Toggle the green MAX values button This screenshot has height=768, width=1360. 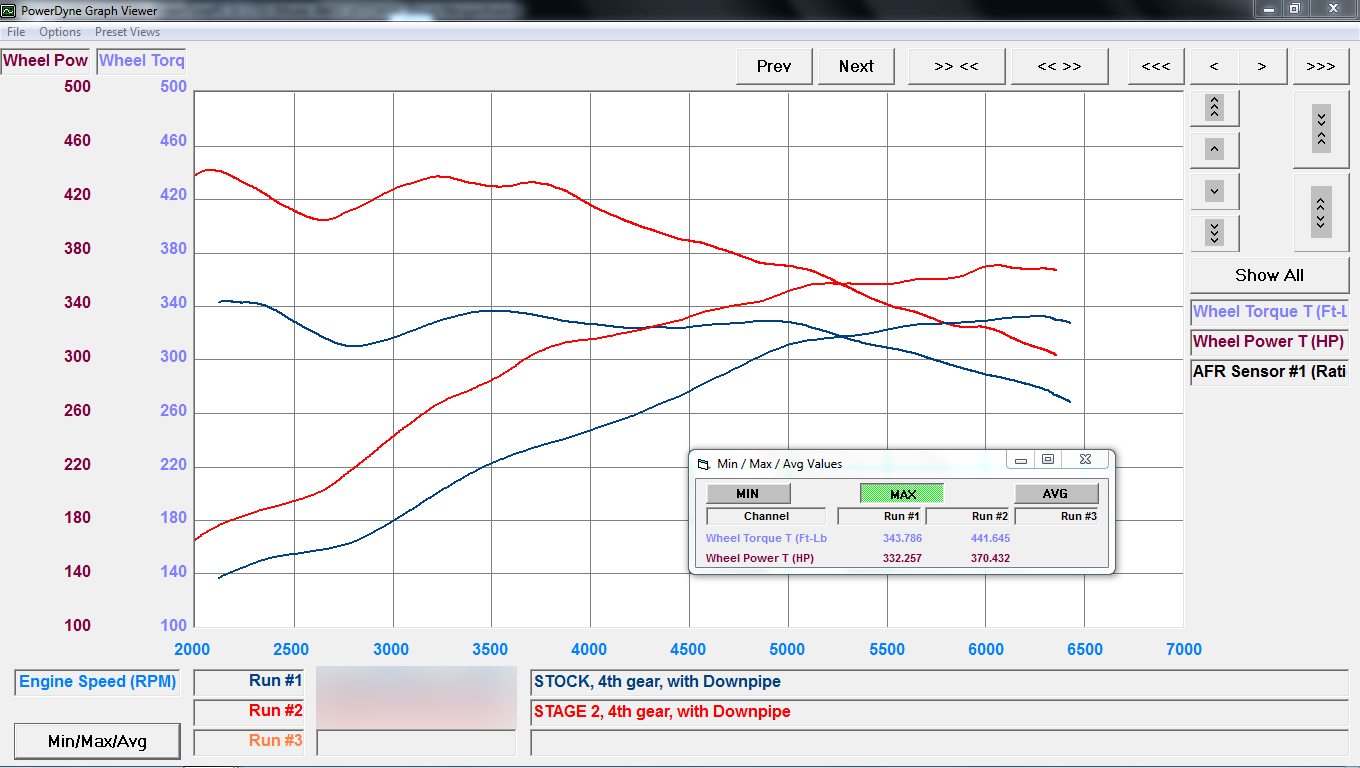point(902,493)
